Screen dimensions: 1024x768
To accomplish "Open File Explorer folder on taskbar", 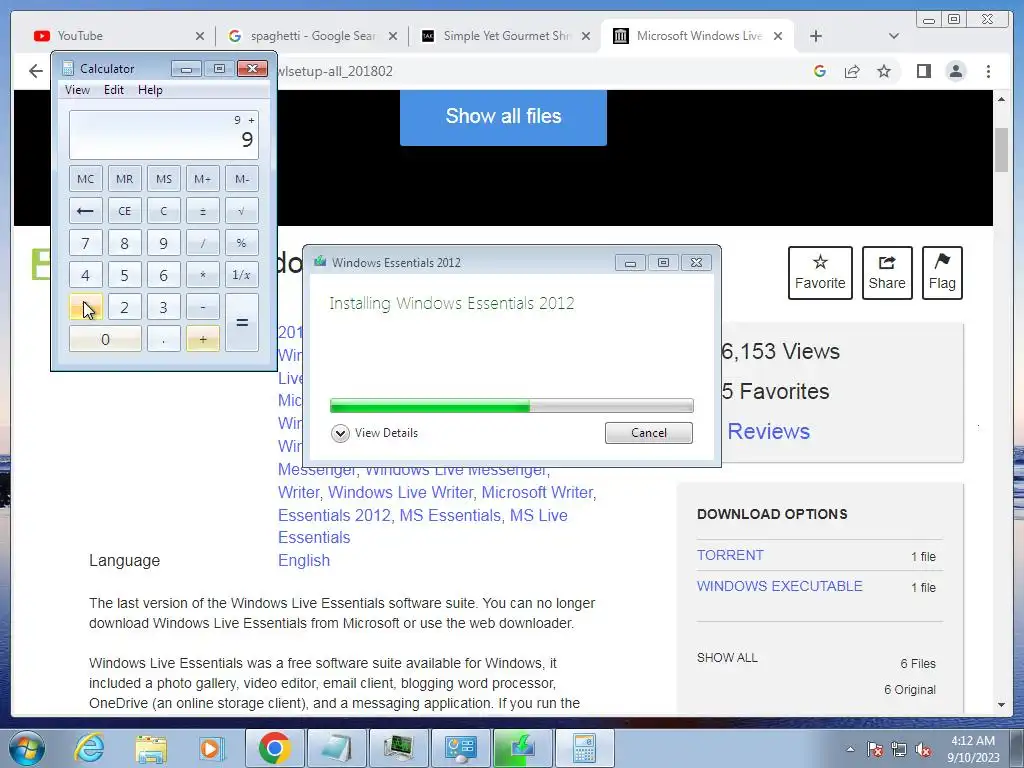I will (x=151, y=749).
